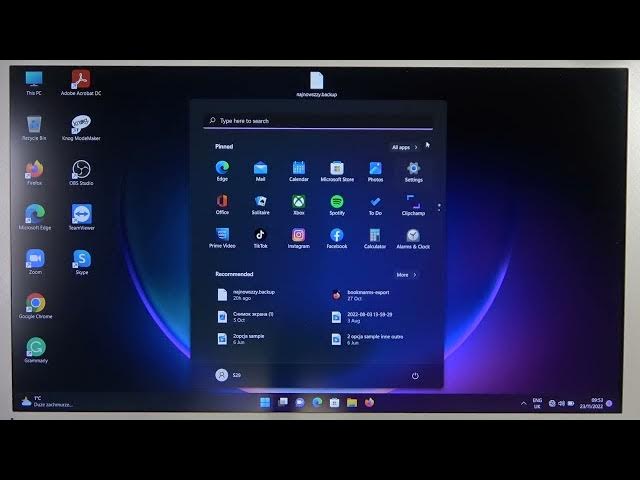This screenshot has width=640, height=480.
Task: Open Microsoft Store pinned app
Action: (x=337, y=171)
